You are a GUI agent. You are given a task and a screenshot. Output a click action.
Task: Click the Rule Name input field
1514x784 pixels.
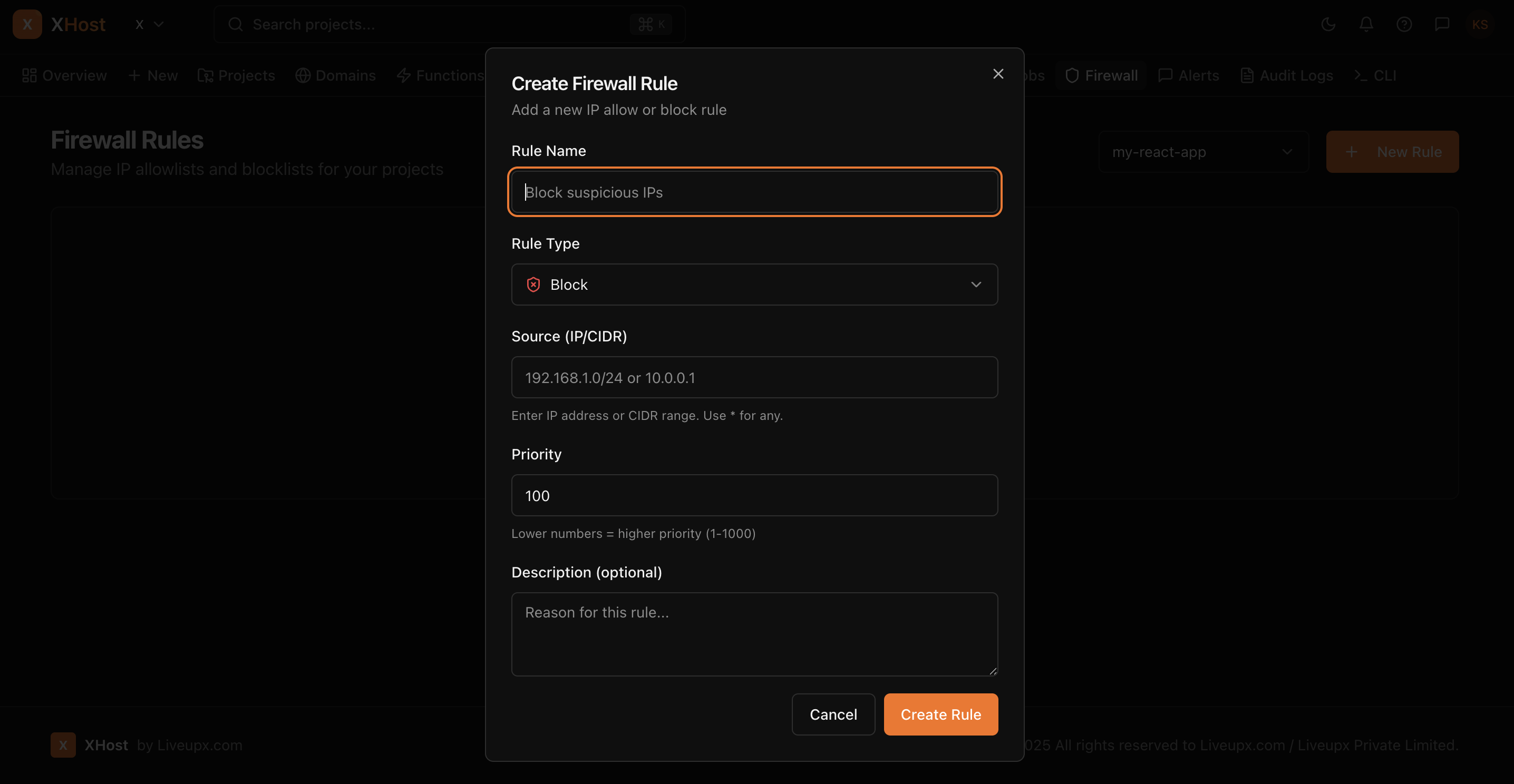click(x=754, y=192)
